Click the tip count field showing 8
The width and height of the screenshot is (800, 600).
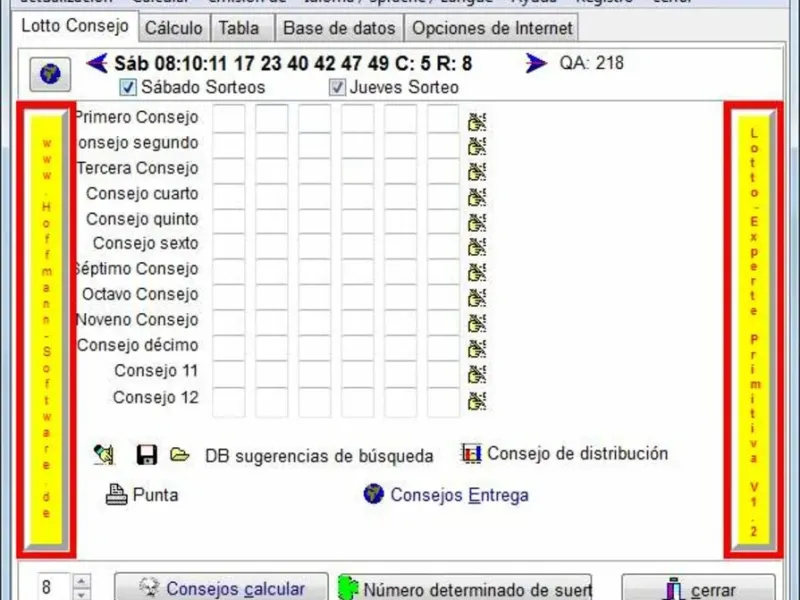point(54,588)
